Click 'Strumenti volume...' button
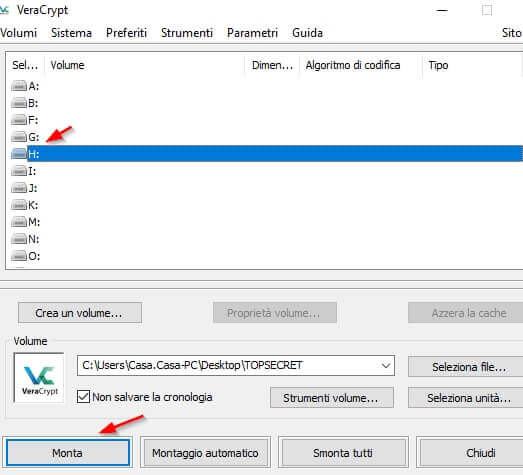Image resolution: width=523 pixels, height=475 pixels. [332, 398]
